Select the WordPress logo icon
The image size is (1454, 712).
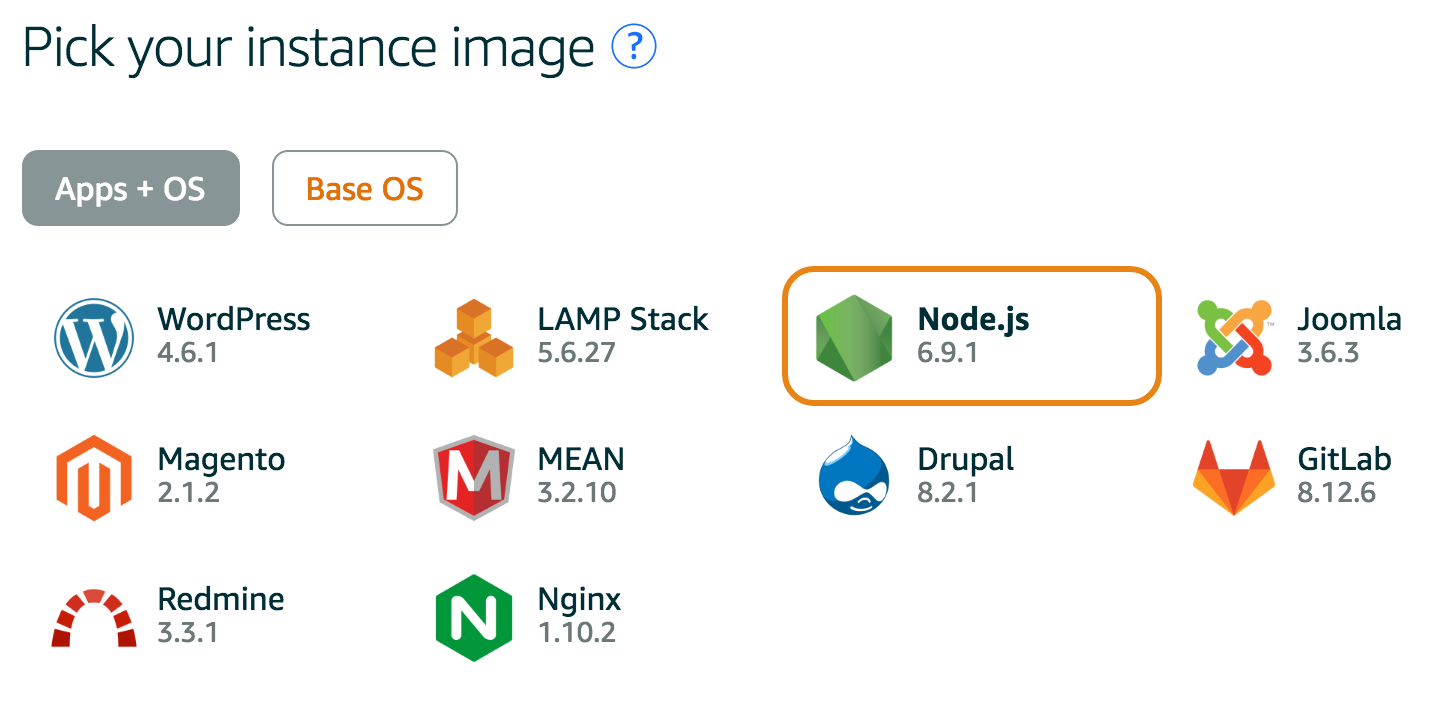pos(93,338)
